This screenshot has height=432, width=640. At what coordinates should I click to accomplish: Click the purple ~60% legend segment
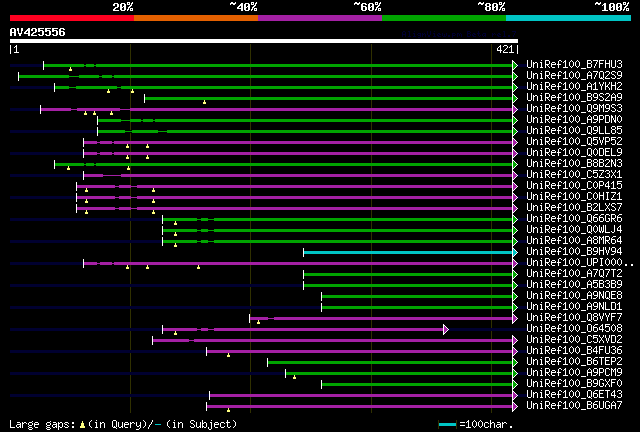[x=320, y=18]
